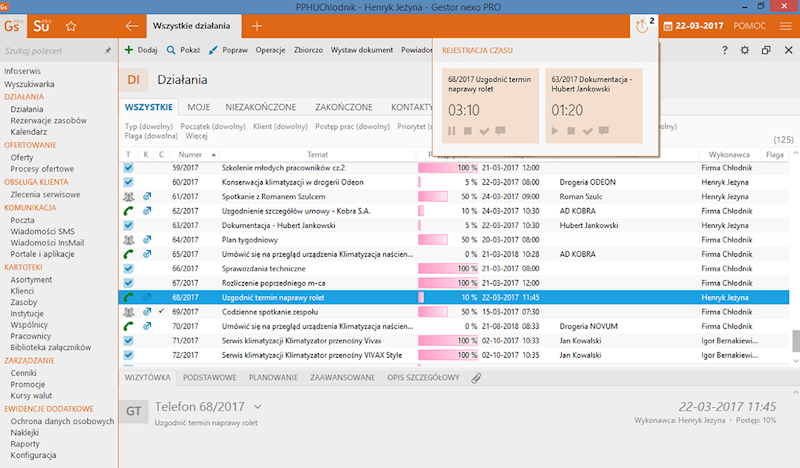The width and height of the screenshot is (800, 468).
Task: Focus the Szukaj poleceń search field
Action: 51,51
